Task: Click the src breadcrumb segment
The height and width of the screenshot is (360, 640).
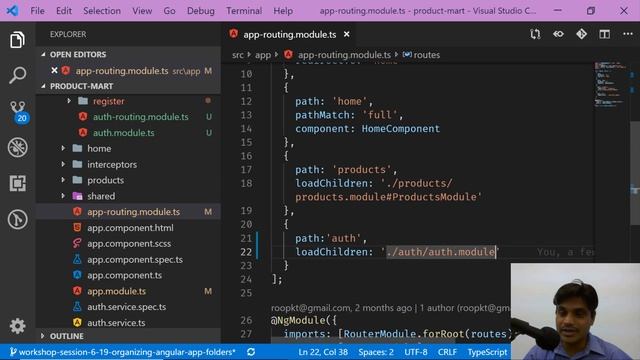Action: 238,55
